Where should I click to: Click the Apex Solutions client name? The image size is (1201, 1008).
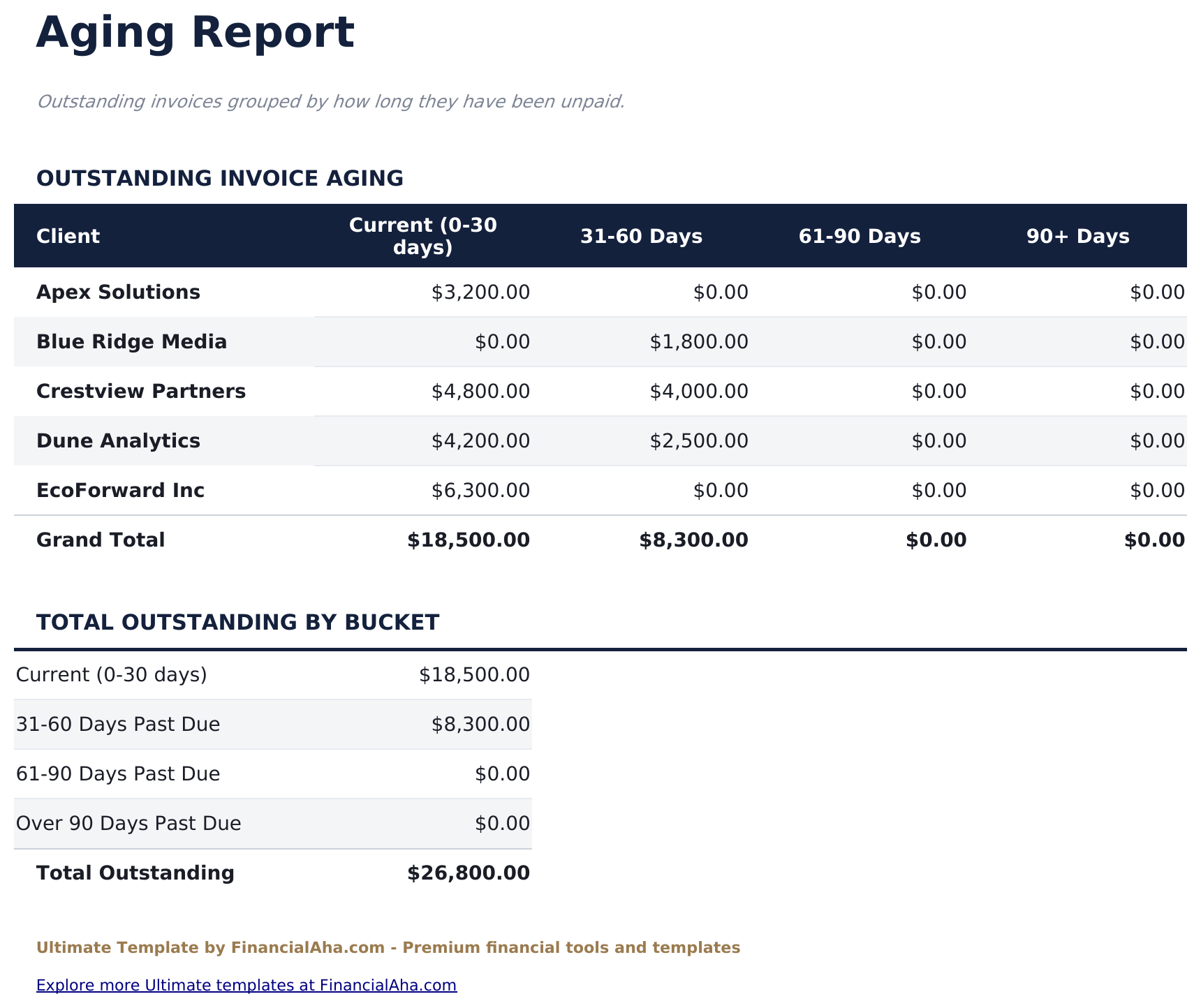coord(119,292)
